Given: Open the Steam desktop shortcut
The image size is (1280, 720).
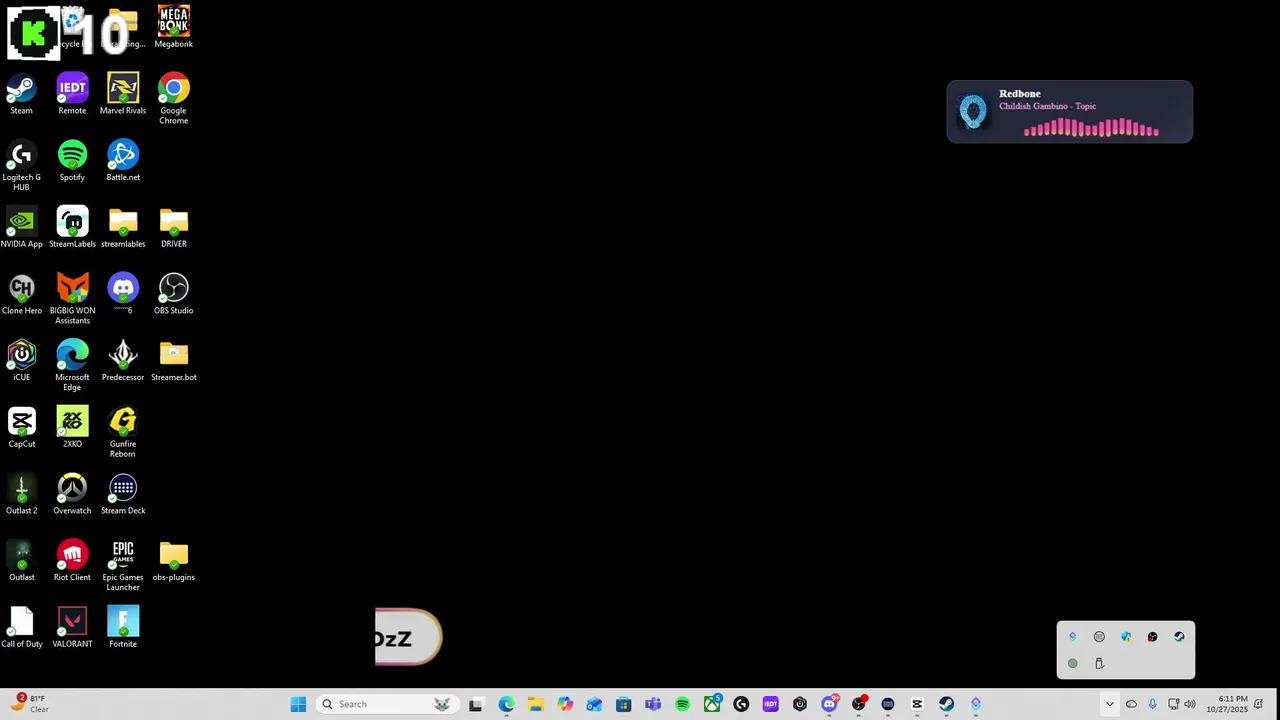Looking at the screenshot, I should coord(21,93).
